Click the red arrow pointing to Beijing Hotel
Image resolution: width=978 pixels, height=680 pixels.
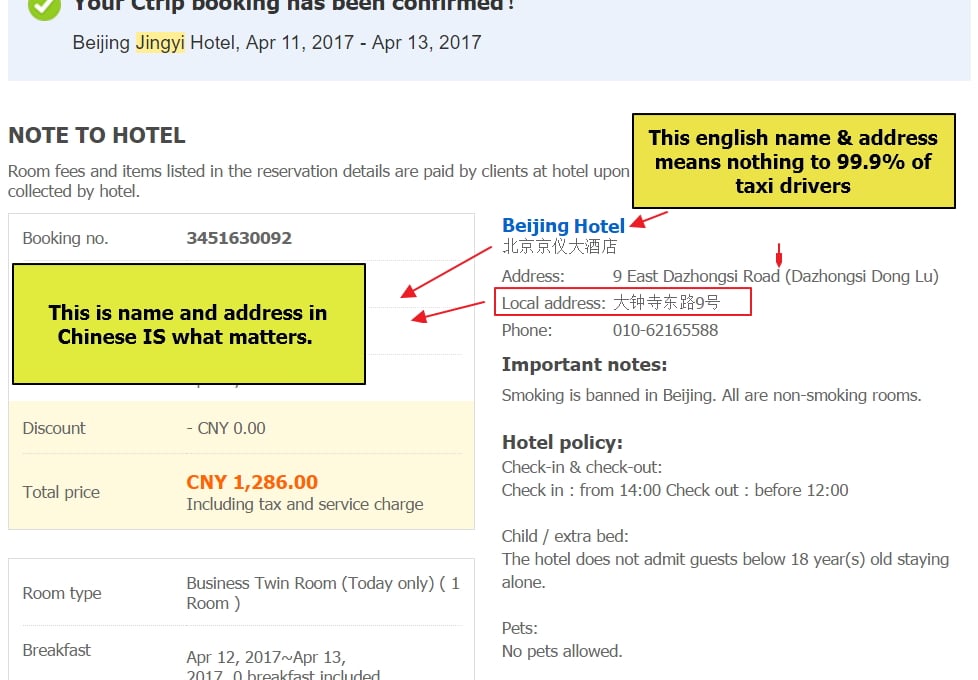pyautogui.click(x=649, y=220)
